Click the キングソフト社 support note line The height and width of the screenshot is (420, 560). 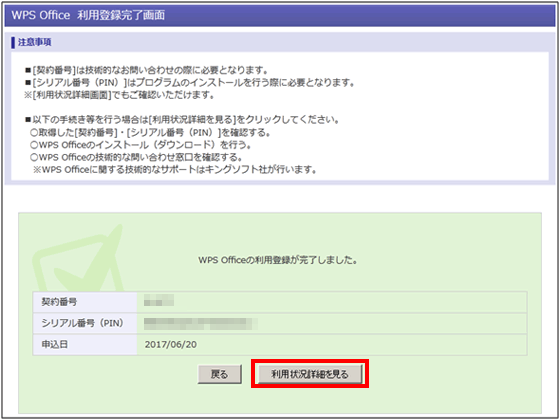175,170
